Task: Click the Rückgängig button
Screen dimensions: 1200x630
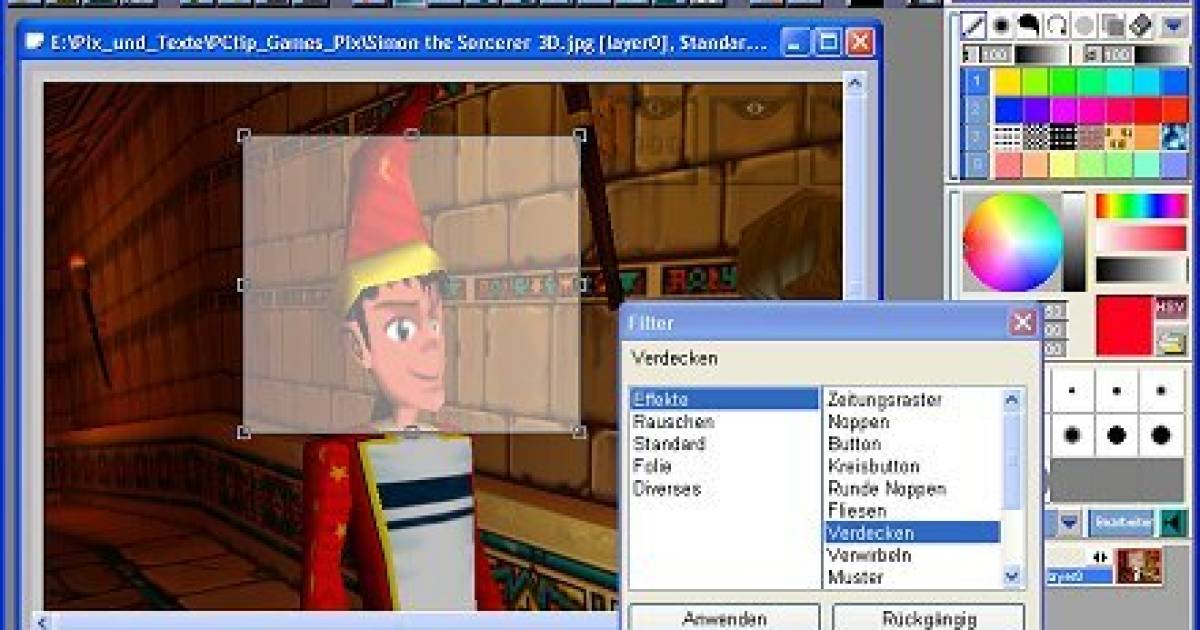Action: (x=928, y=617)
